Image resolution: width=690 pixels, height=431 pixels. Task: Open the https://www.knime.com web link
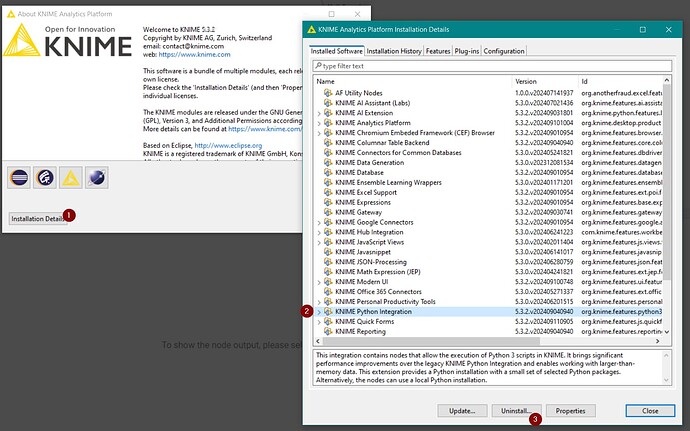point(194,55)
